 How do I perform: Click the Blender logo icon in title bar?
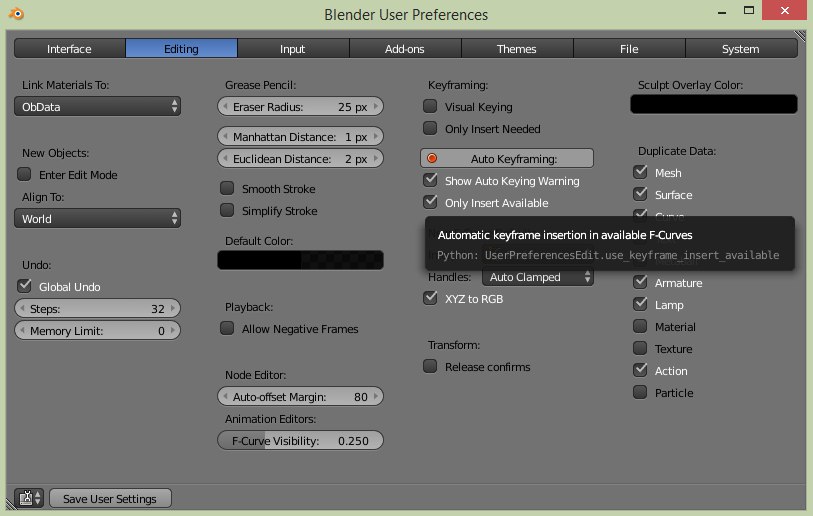[x=16, y=13]
